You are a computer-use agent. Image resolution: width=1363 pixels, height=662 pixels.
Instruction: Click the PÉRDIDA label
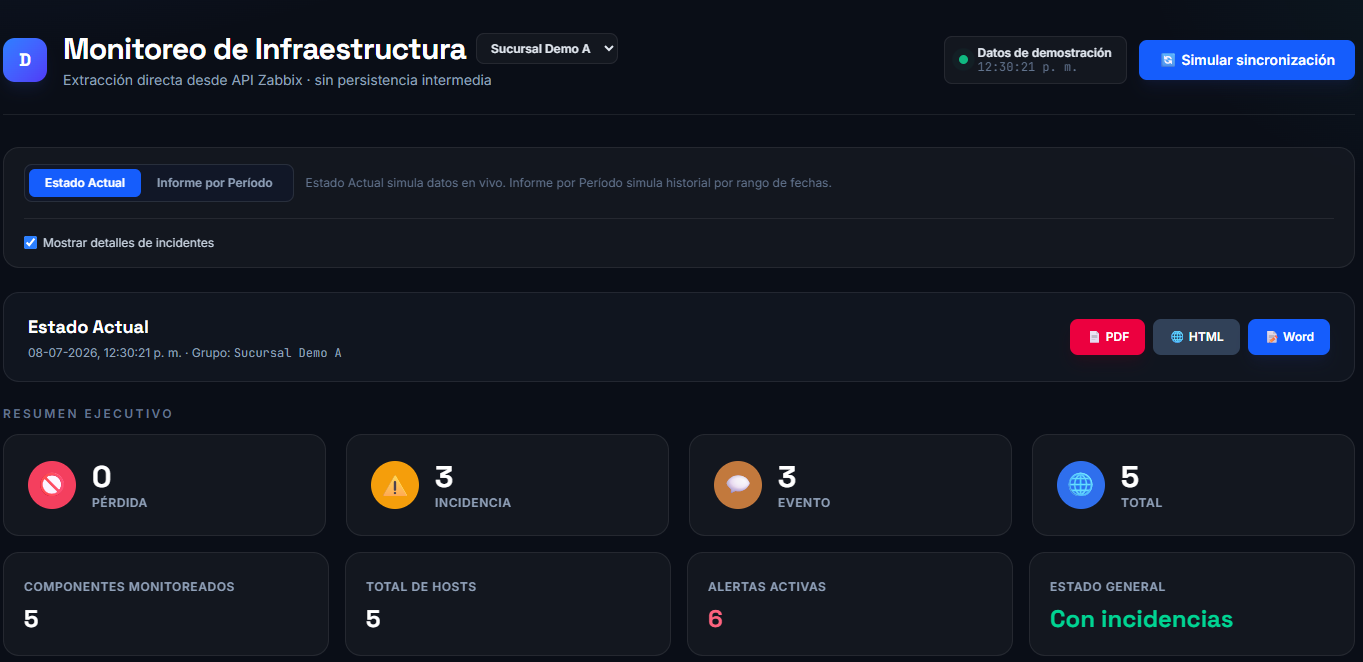tap(120, 503)
